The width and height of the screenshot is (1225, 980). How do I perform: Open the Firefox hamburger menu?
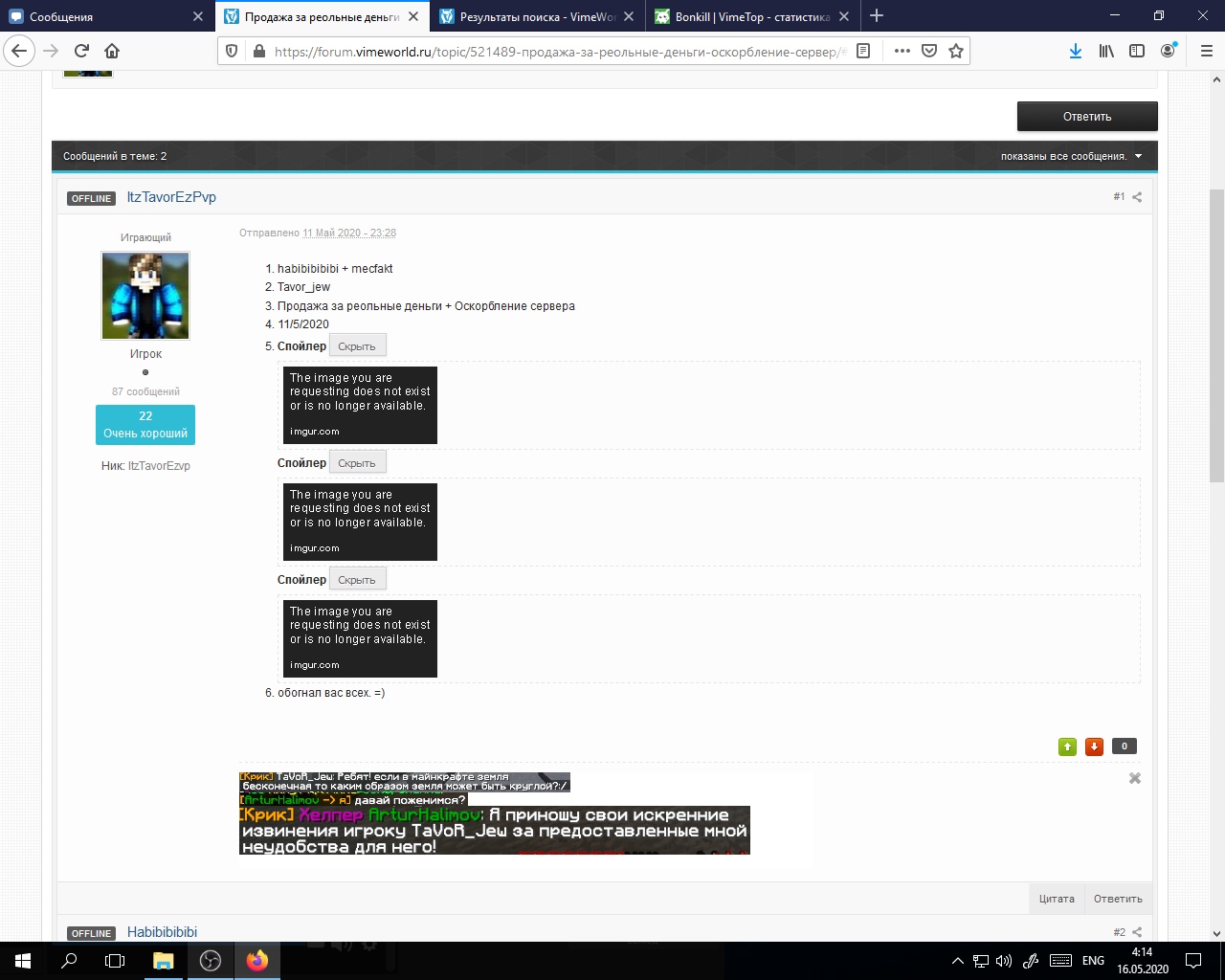pos(1206,51)
